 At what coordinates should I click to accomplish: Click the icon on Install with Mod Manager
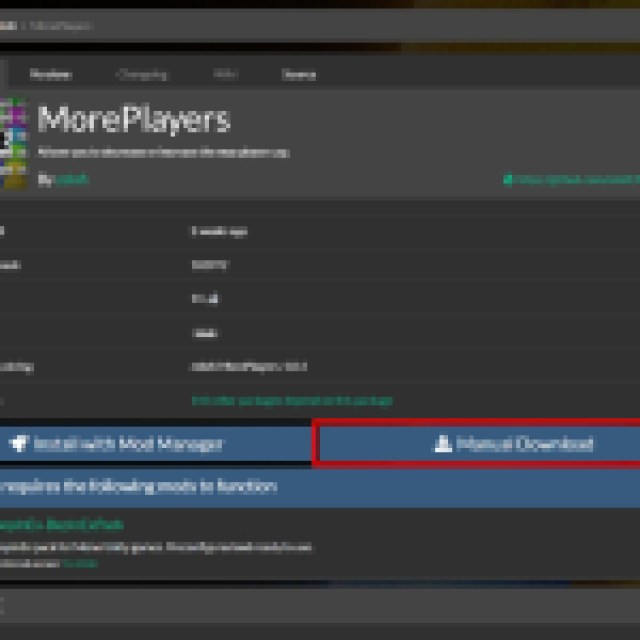tap(20, 444)
